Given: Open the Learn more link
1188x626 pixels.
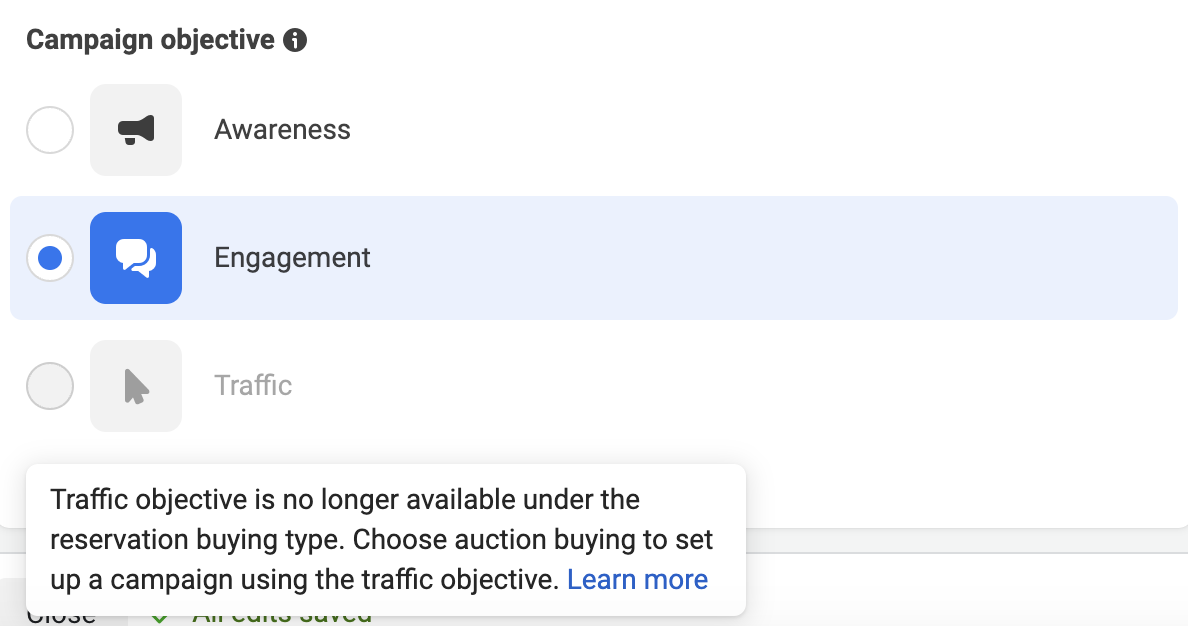Looking at the screenshot, I should 637,580.
